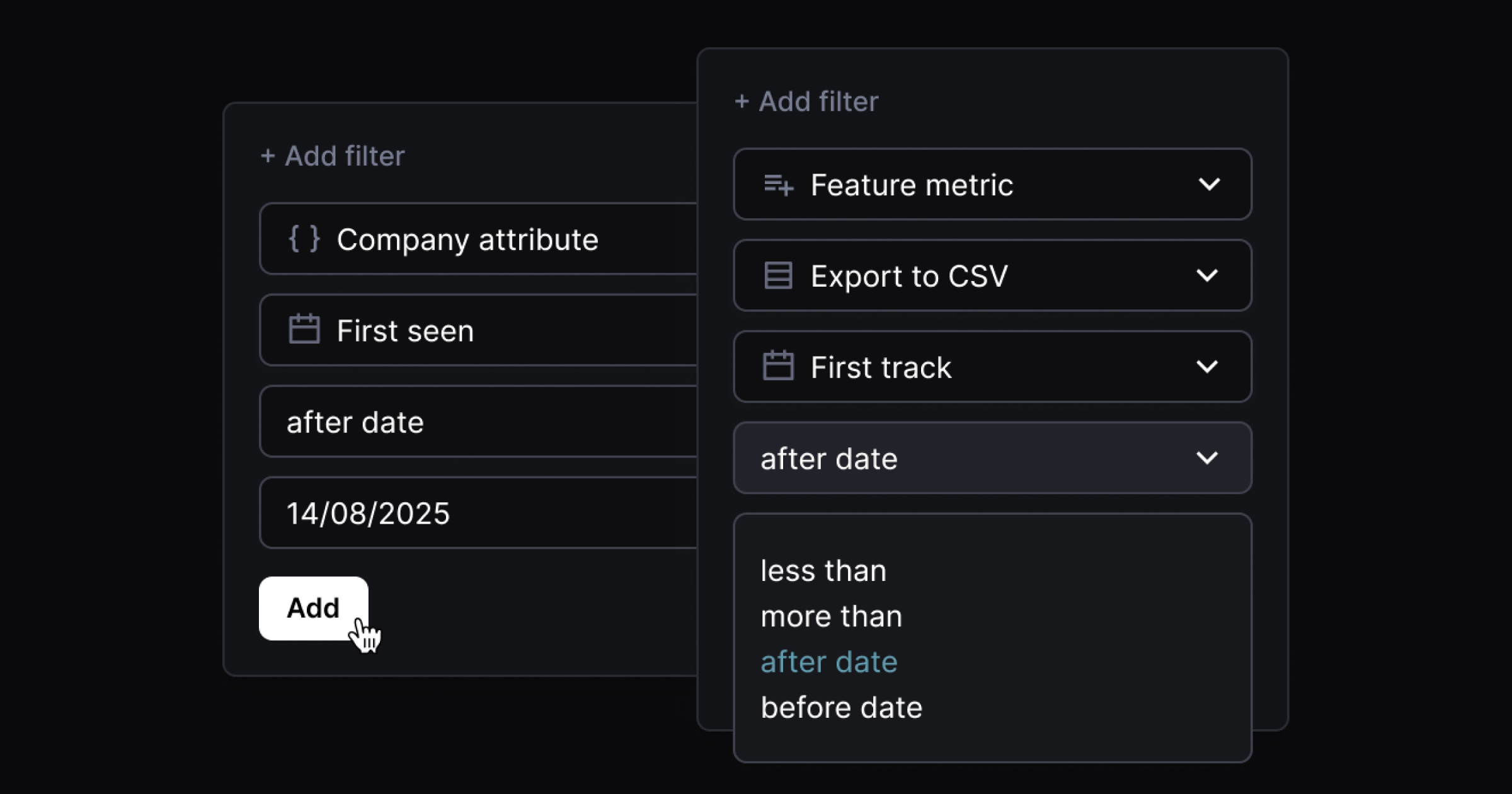Collapse the open after date dropdown chevron
This screenshot has height=794, width=1512.
point(1207,458)
